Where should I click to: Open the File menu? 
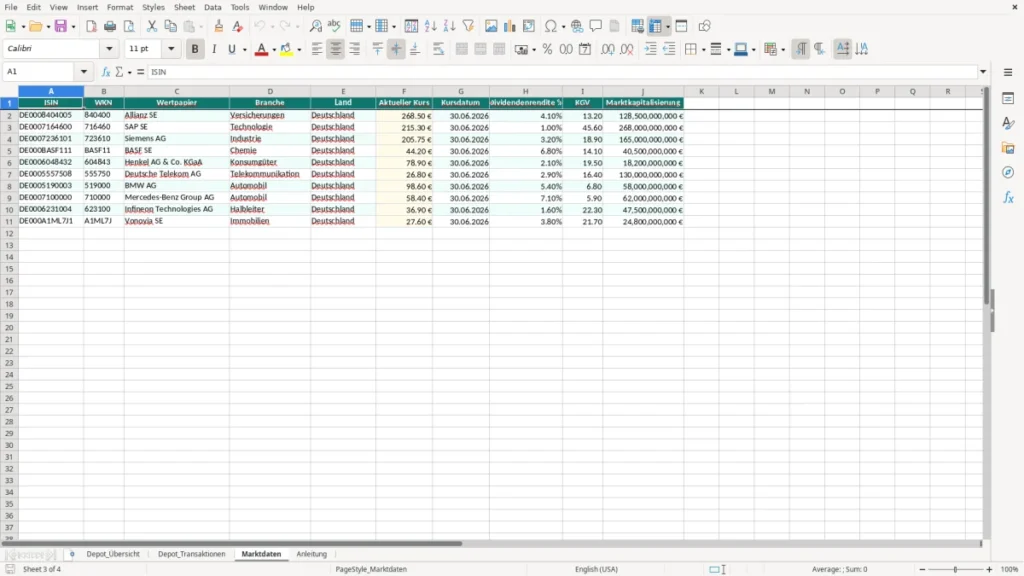point(11,7)
